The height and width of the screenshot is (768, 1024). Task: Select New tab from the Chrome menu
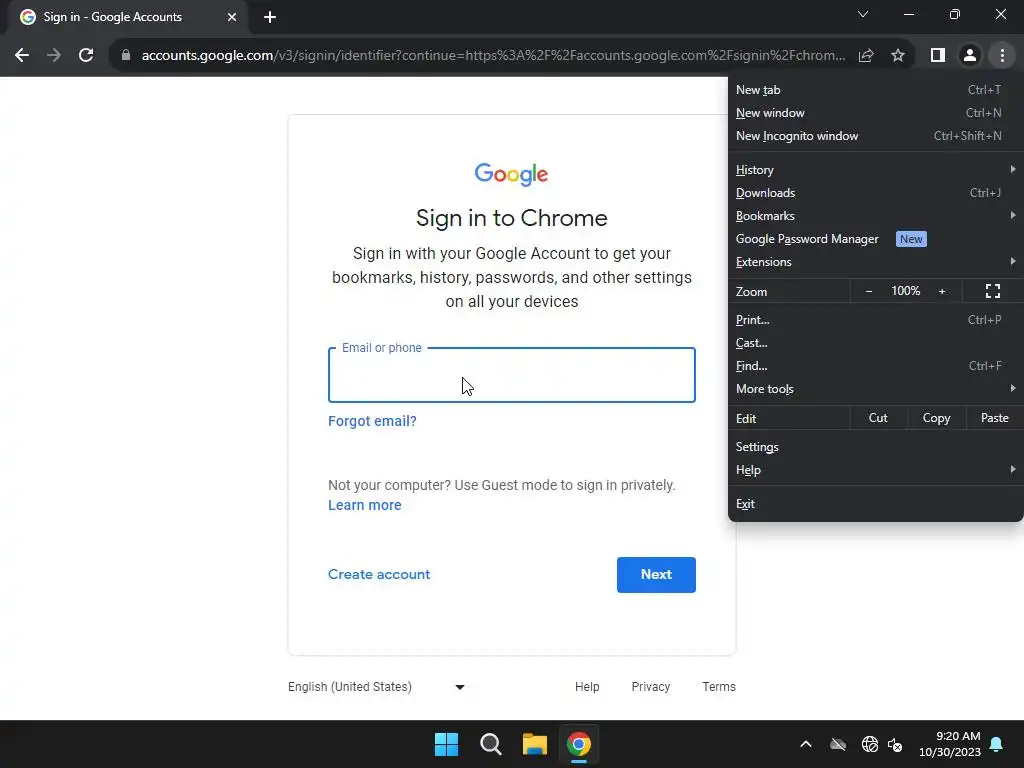tap(875, 90)
